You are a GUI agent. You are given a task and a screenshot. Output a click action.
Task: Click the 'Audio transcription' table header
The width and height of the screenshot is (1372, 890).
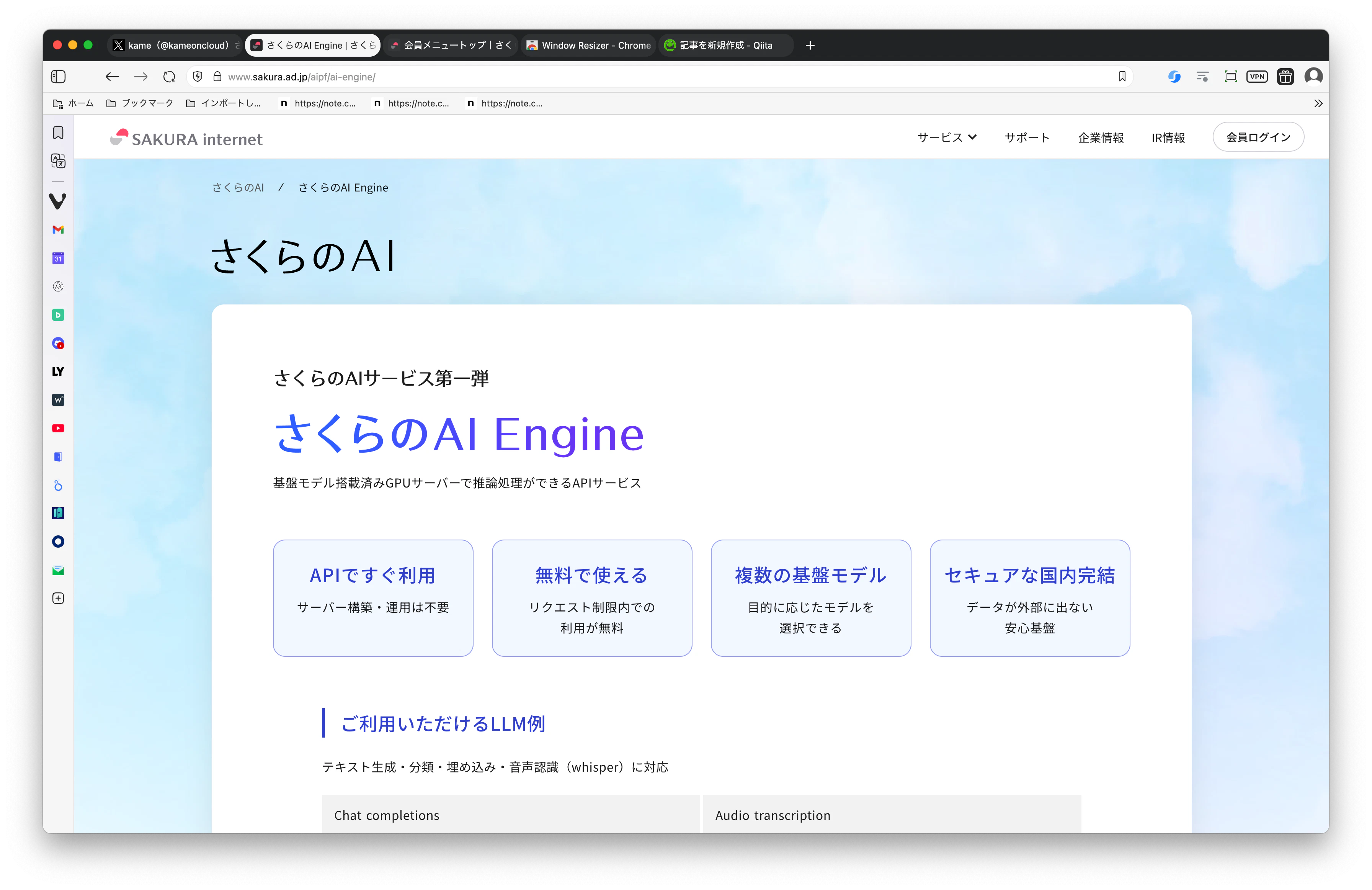(x=892, y=815)
